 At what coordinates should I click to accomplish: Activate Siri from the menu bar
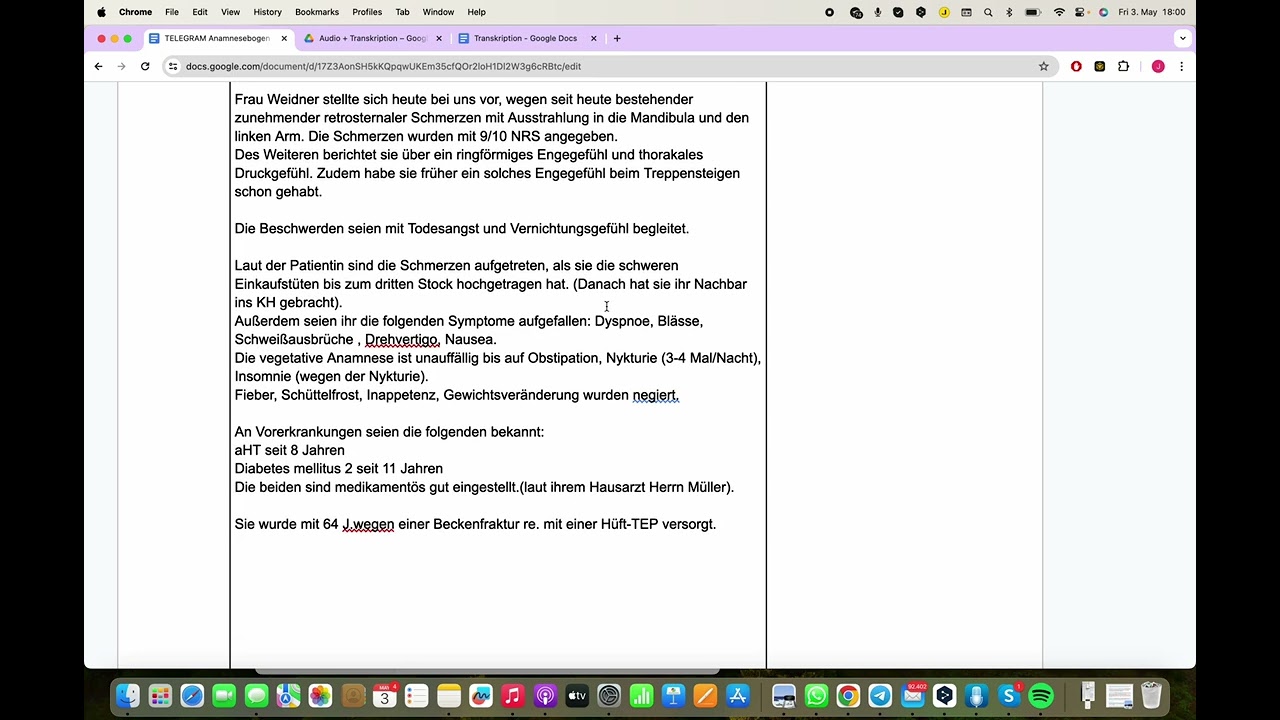[1104, 12]
